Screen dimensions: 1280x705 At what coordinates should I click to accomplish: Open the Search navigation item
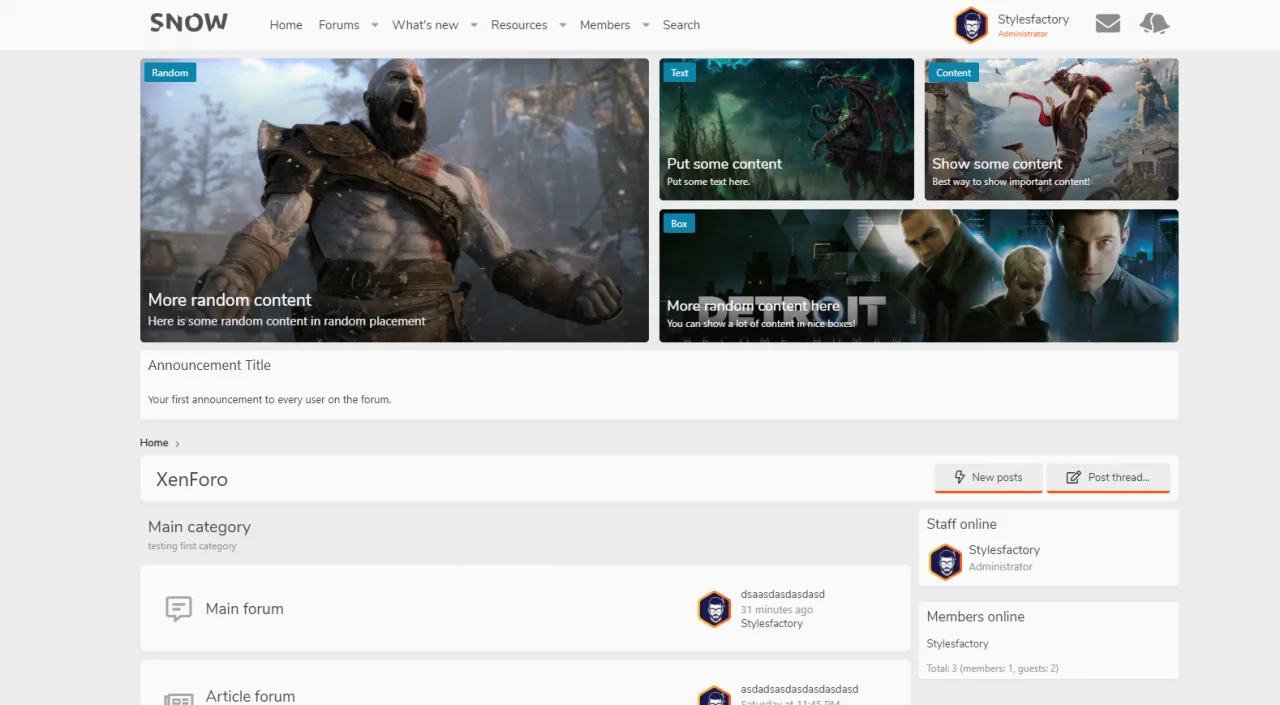tap(681, 25)
